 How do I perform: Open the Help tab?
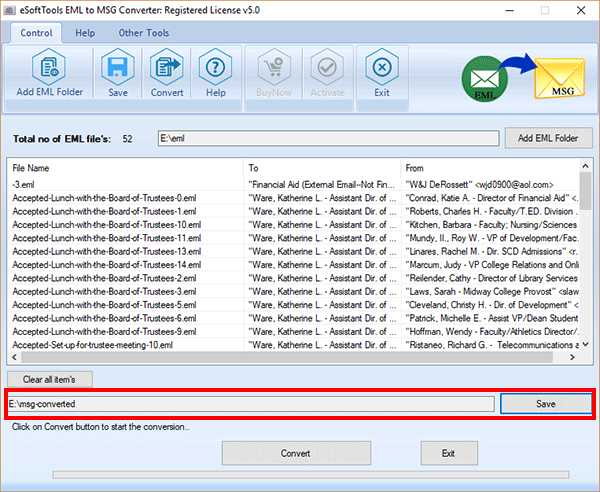coord(85,33)
